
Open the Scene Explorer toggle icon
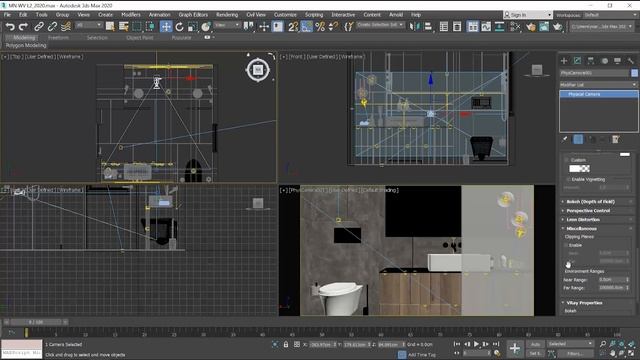444,27
